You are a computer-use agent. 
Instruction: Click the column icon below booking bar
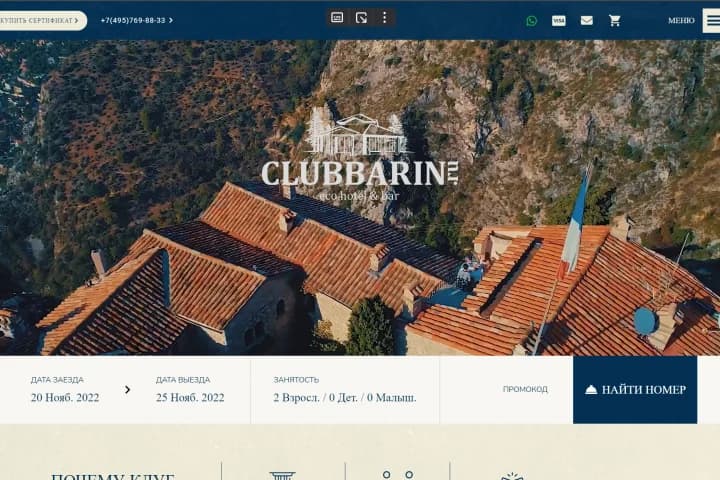[x=282, y=475]
